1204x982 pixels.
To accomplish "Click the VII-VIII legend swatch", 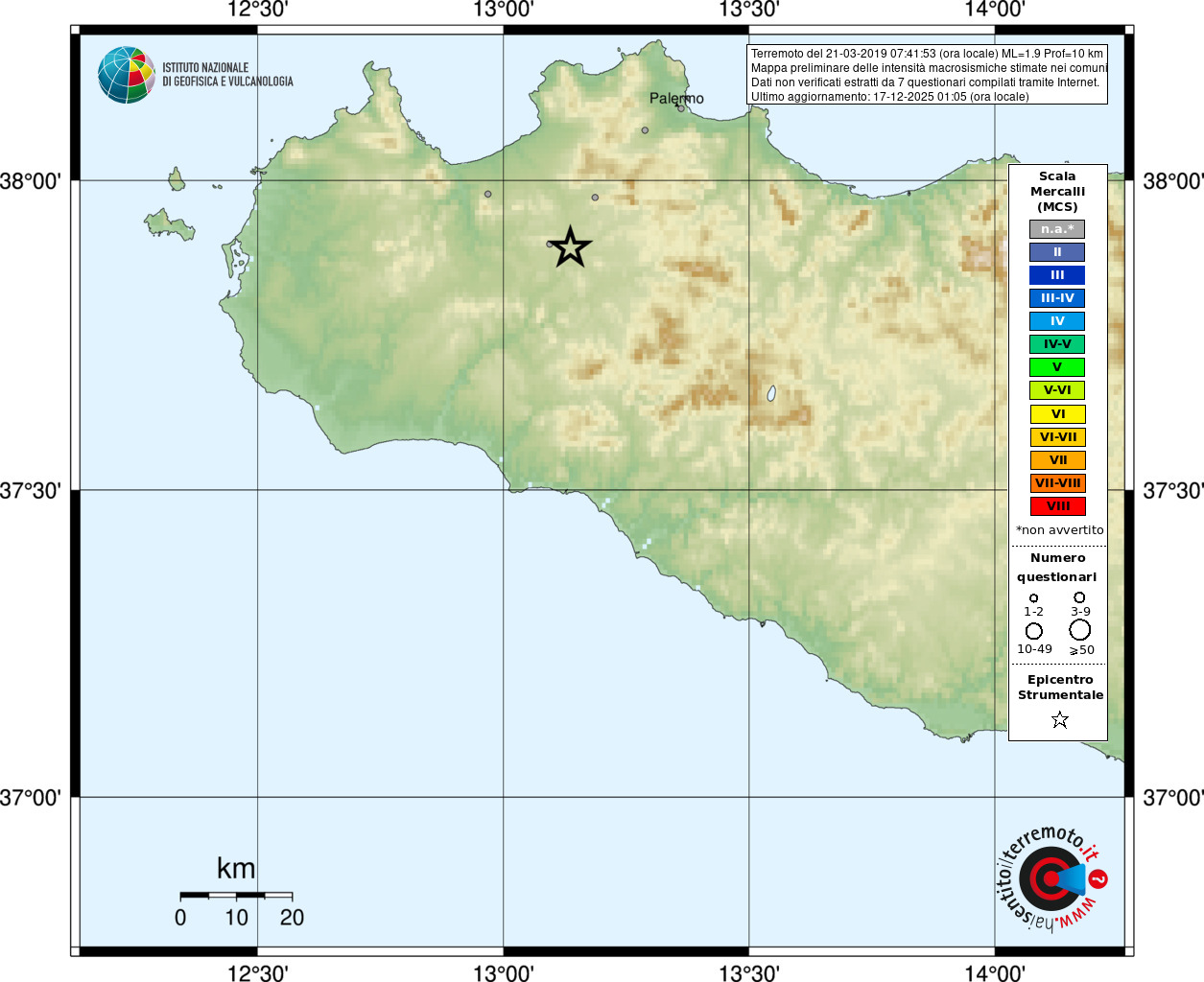I will [1058, 483].
